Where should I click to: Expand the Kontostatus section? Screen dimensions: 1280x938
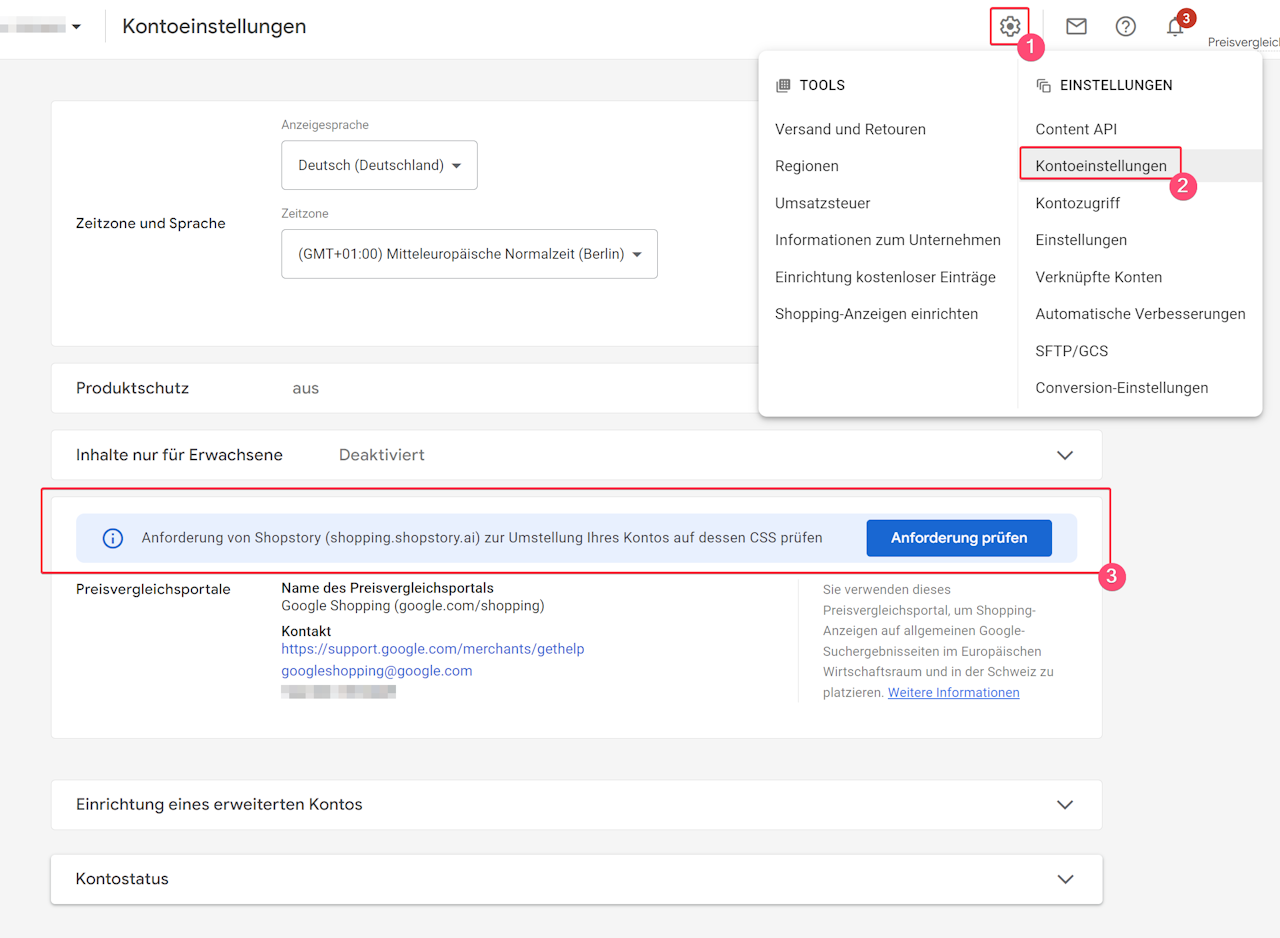click(1065, 879)
